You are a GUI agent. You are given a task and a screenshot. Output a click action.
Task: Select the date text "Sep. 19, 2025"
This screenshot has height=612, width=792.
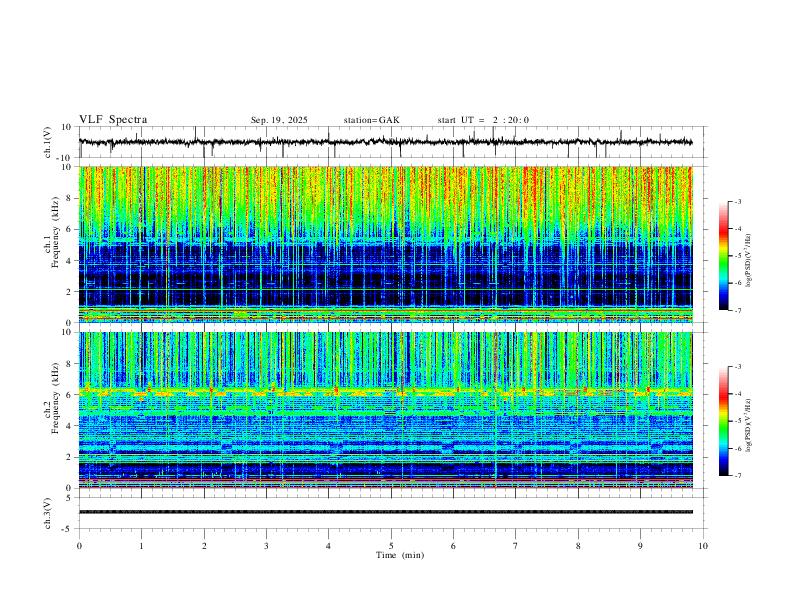coord(279,120)
